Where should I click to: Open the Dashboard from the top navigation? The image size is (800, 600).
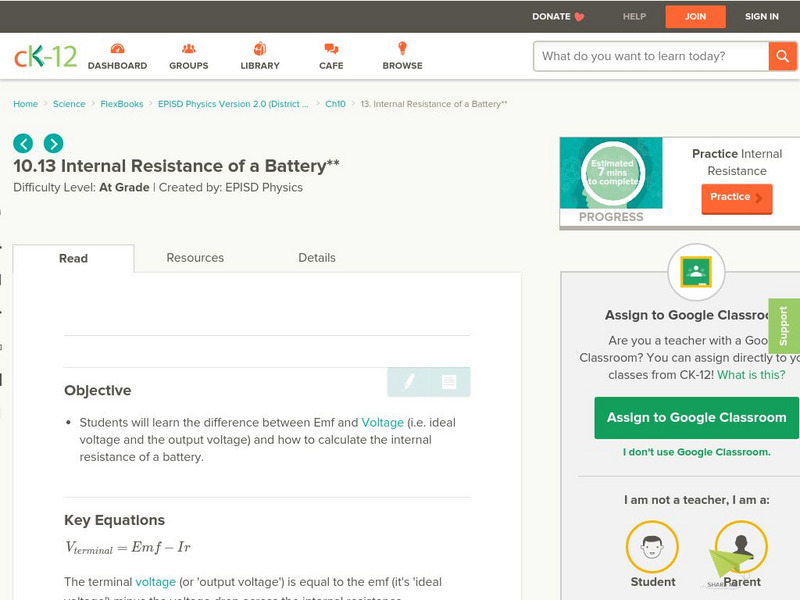click(x=118, y=55)
